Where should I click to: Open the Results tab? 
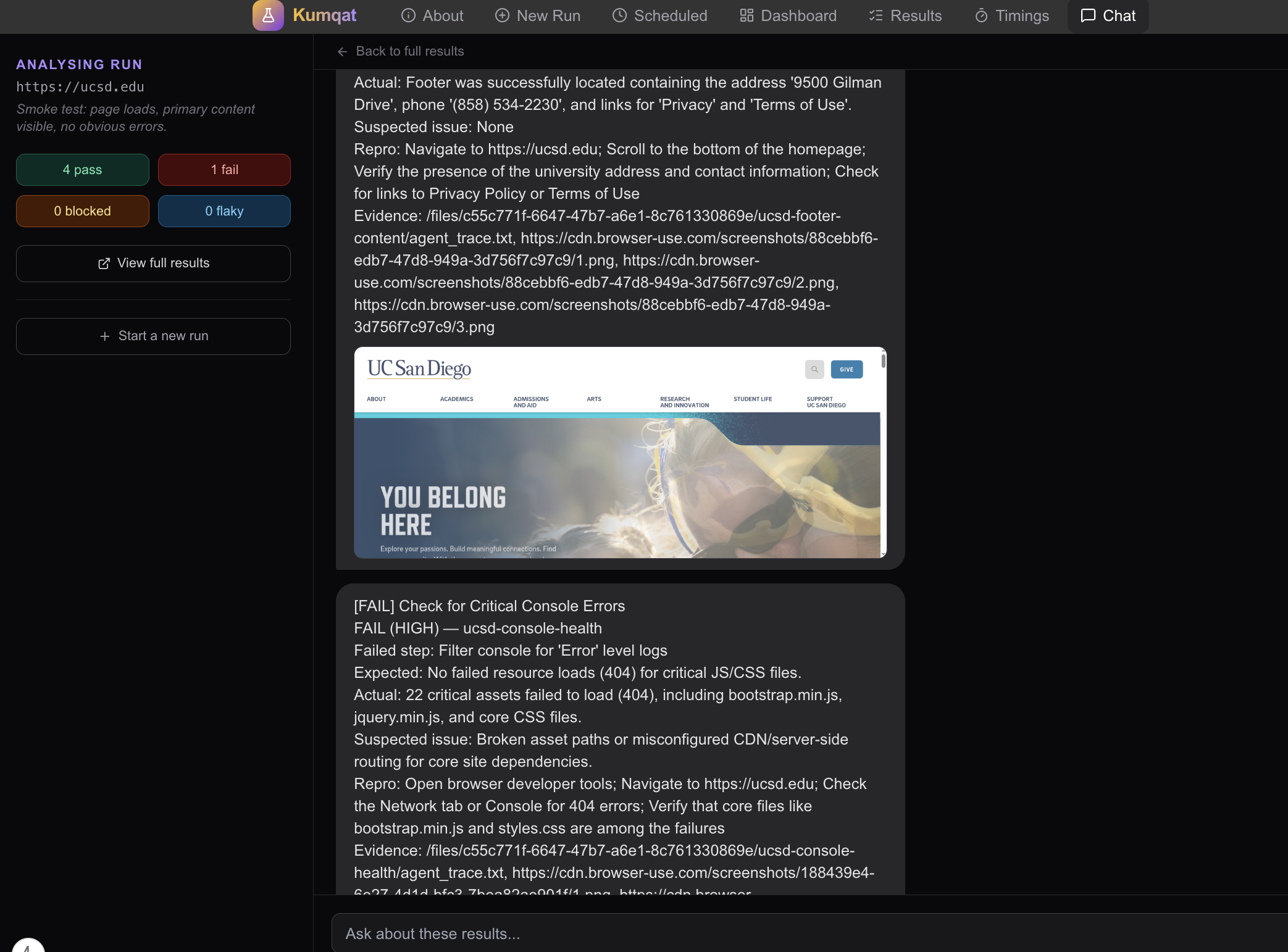click(905, 15)
